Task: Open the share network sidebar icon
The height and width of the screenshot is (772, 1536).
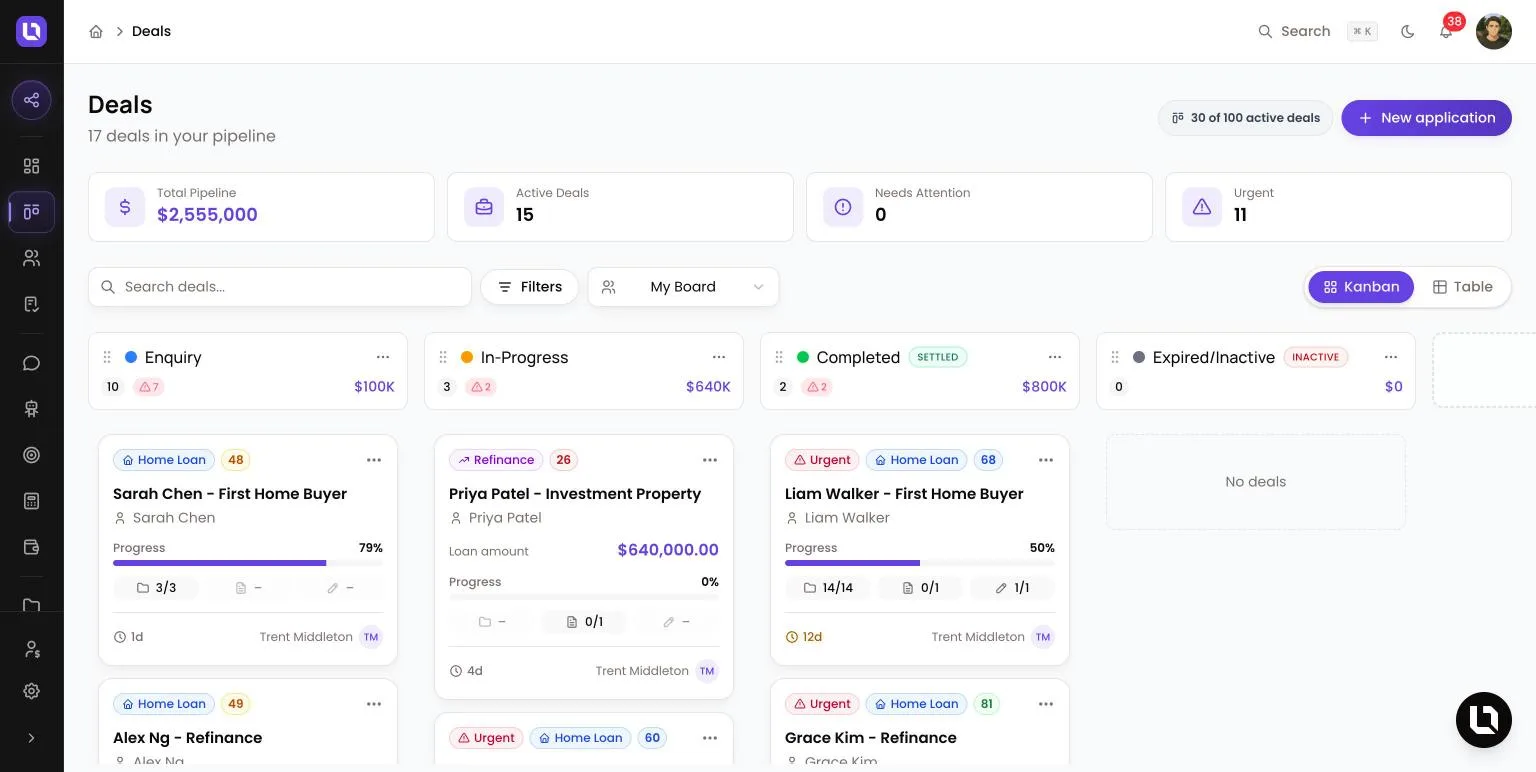Action: tap(31, 100)
